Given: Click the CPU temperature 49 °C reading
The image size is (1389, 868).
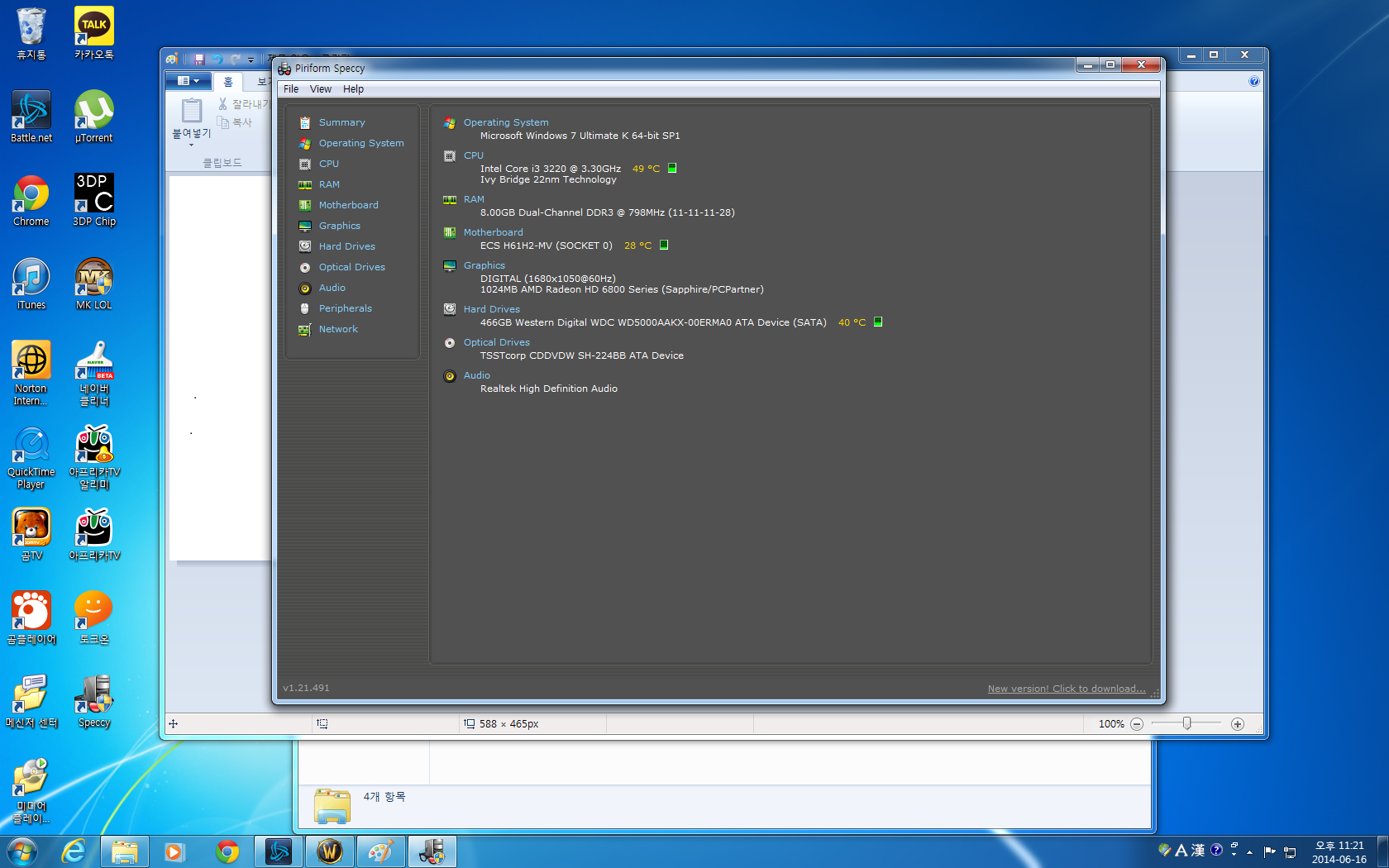Looking at the screenshot, I should tap(647, 169).
